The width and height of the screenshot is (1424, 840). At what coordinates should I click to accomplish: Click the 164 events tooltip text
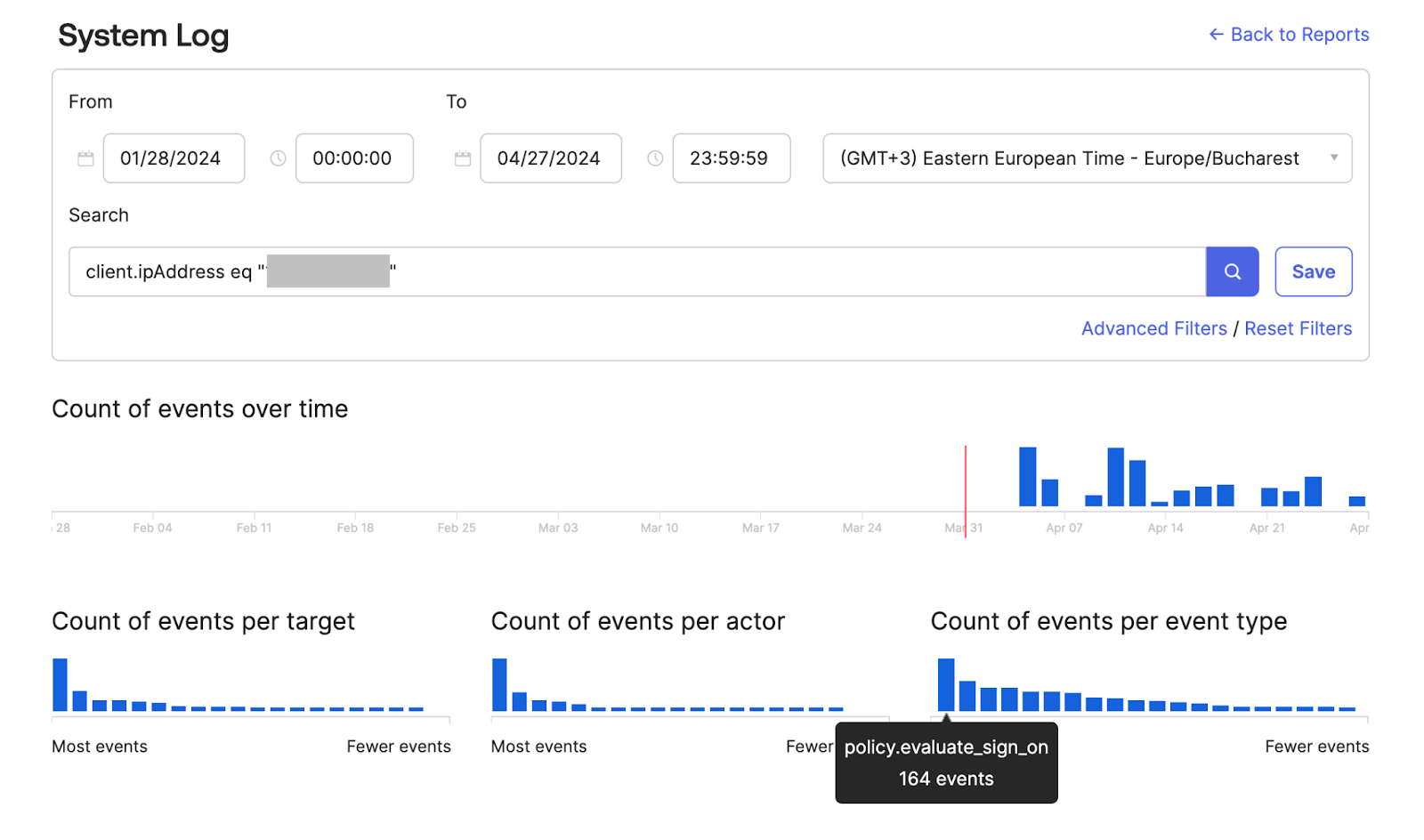(x=946, y=779)
